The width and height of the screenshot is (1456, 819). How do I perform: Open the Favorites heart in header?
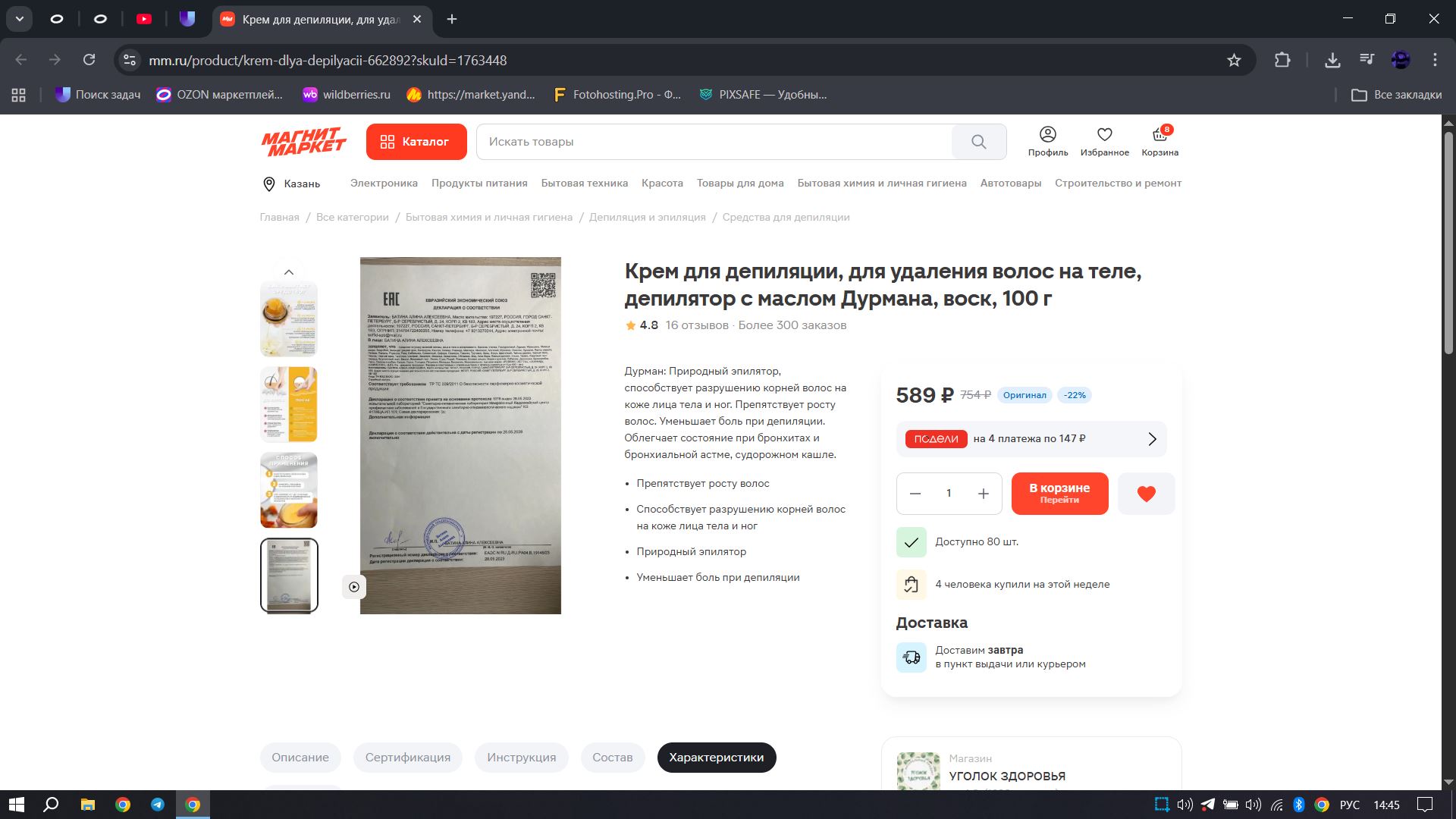coord(1104,141)
